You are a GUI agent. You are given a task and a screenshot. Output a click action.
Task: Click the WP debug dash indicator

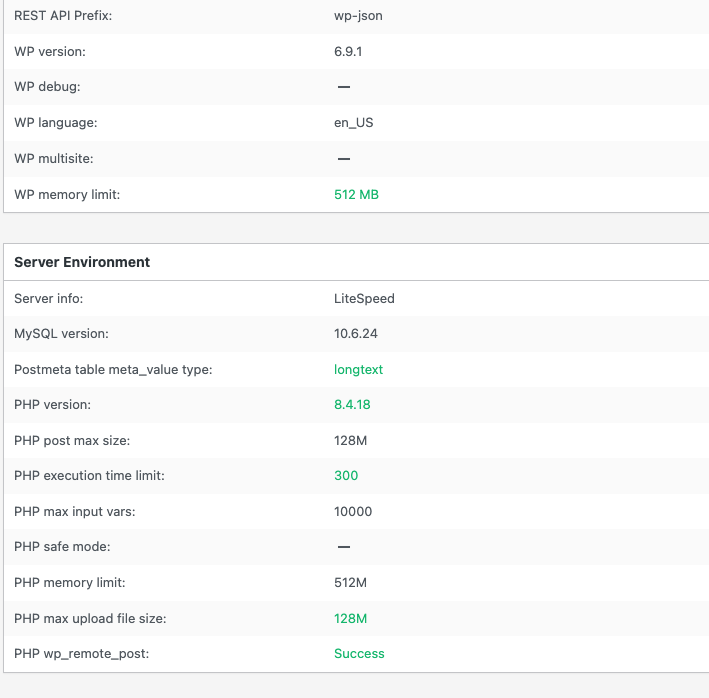point(343,87)
